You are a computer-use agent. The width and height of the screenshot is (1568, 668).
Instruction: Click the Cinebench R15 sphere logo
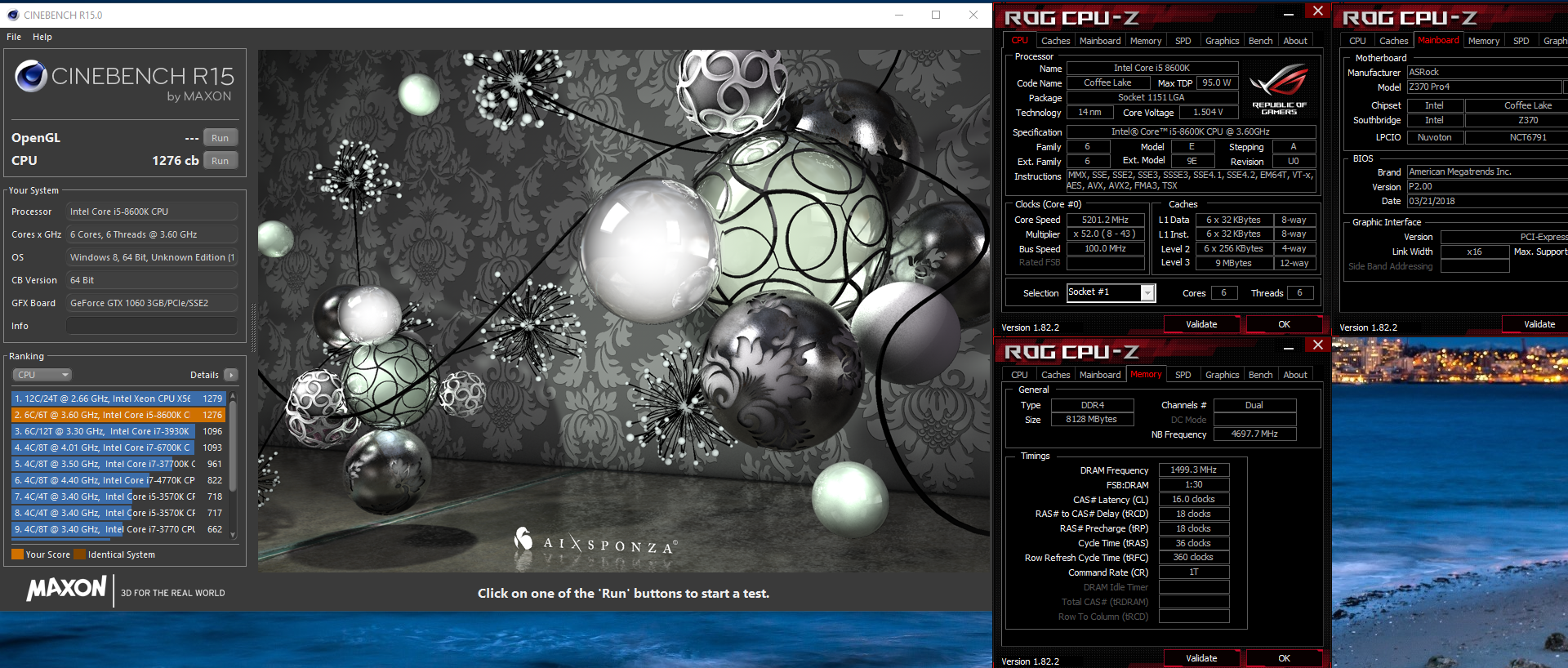(x=31, y=76)
